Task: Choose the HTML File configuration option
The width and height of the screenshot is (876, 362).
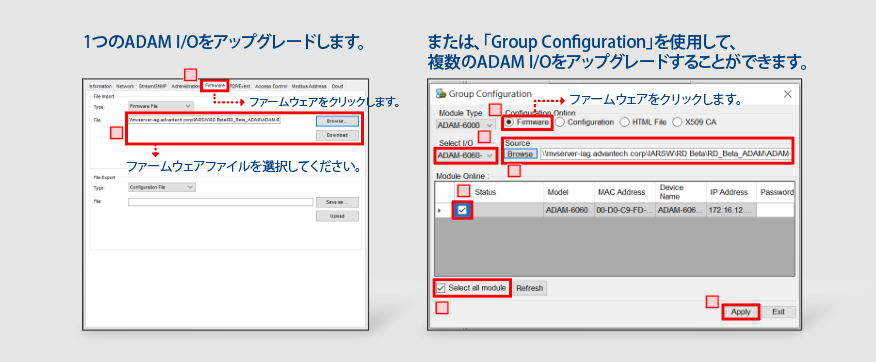Action: pos(642,122)
